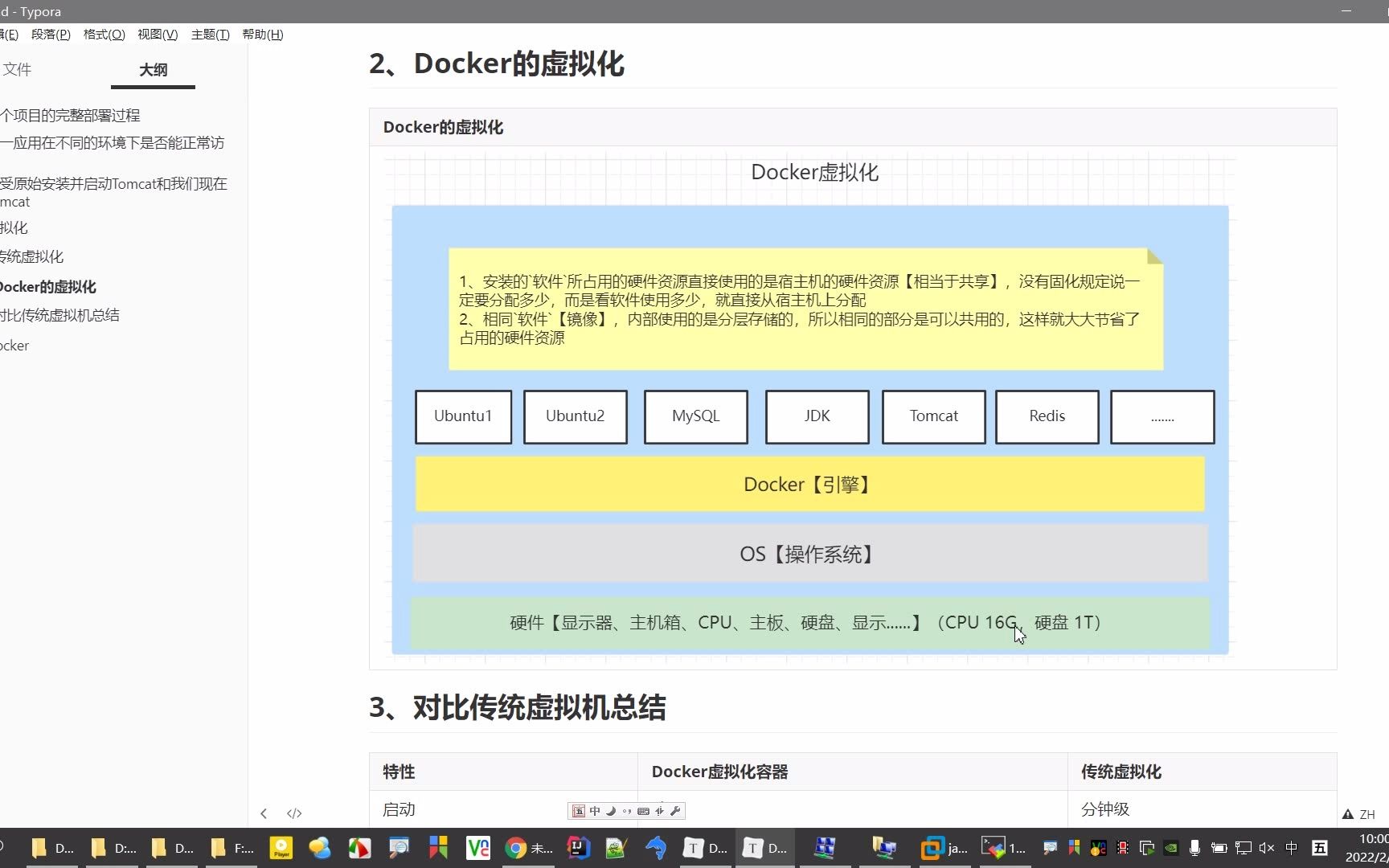Open the 视图(V) menu

point(158,35)
